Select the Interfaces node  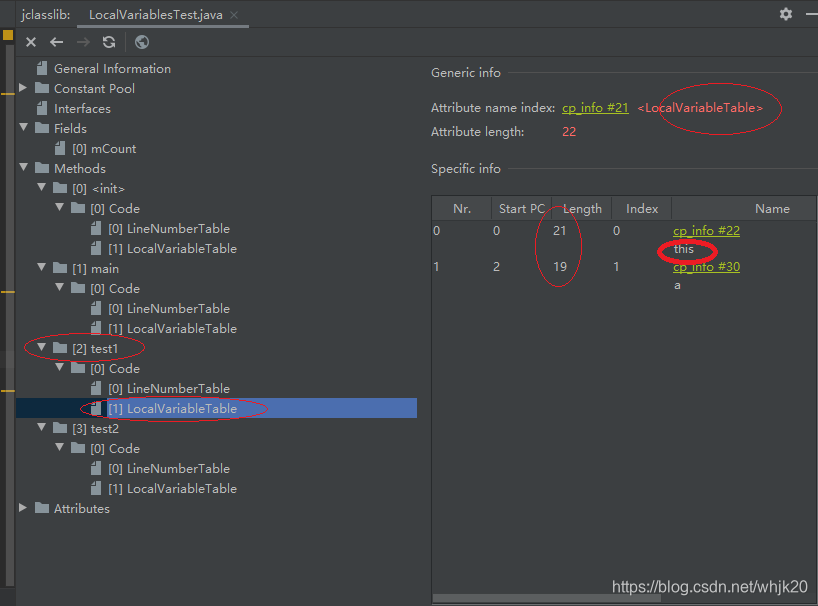pyautogui.click(x=82, y=109)
